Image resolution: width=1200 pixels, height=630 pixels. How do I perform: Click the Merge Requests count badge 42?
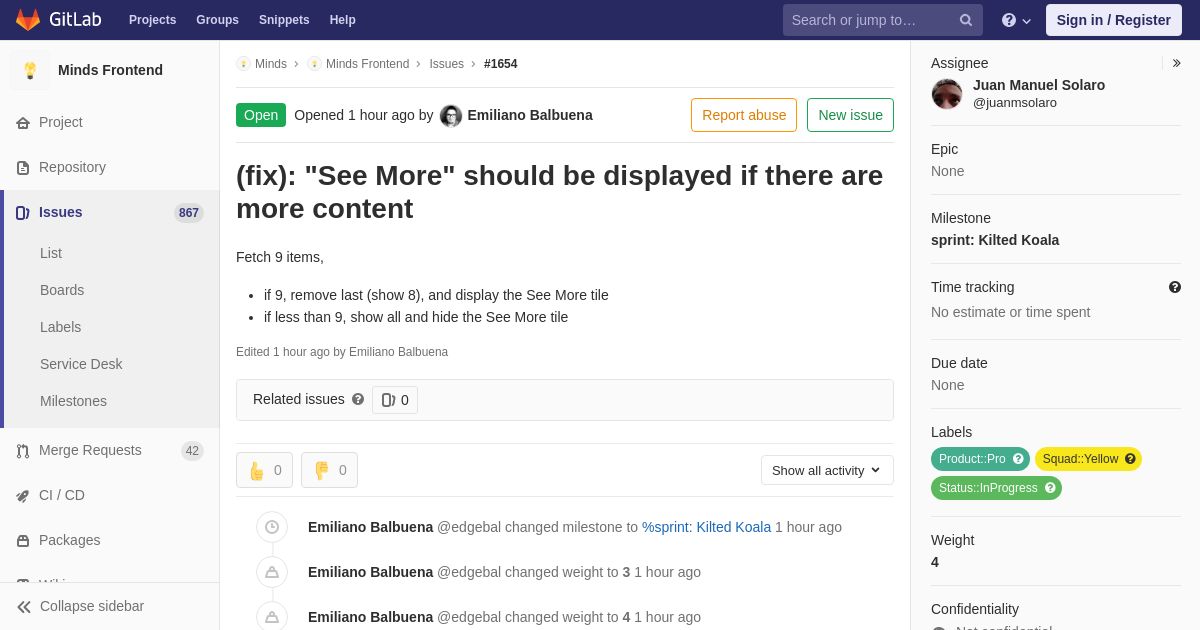pyautogui.click(x=192, y=451)
